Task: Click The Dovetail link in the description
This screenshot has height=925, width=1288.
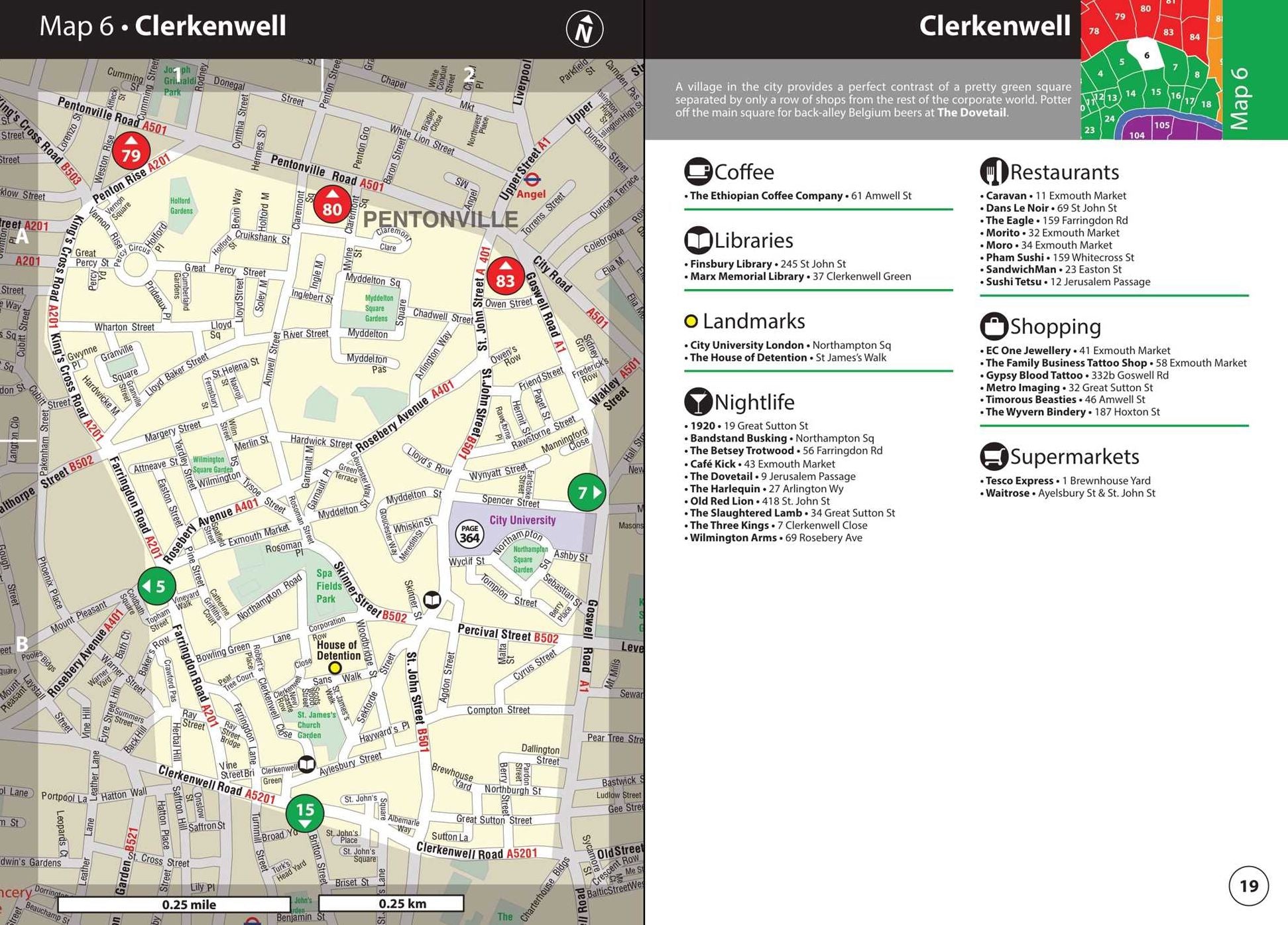Action: (x=971, y=113)
